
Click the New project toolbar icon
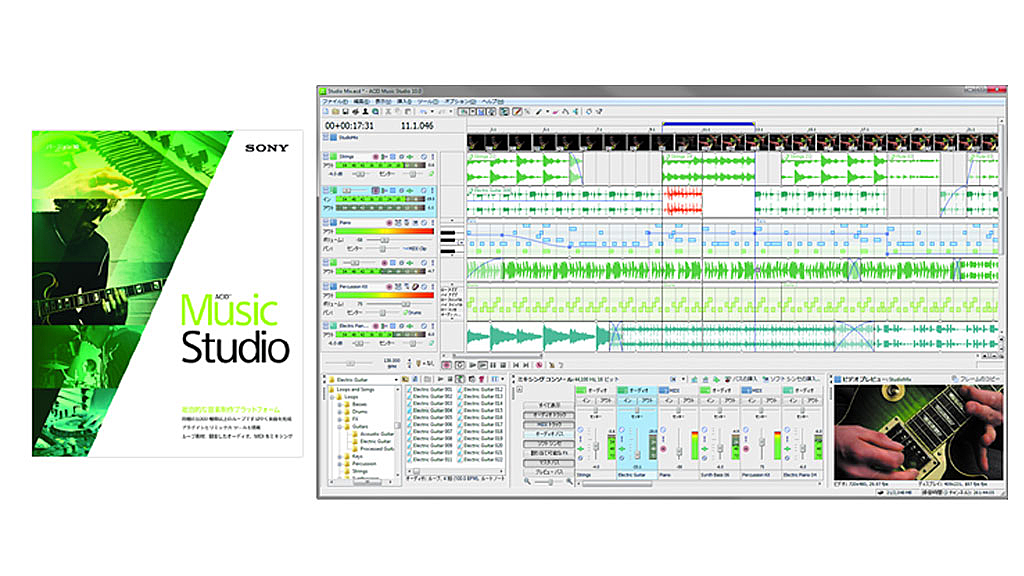pos(326,112)
